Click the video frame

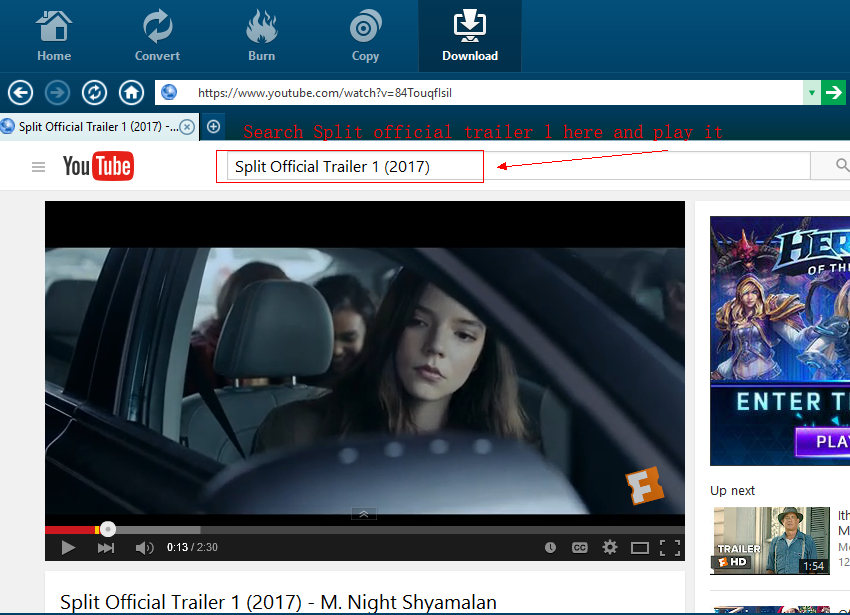(x=365, y=380)
